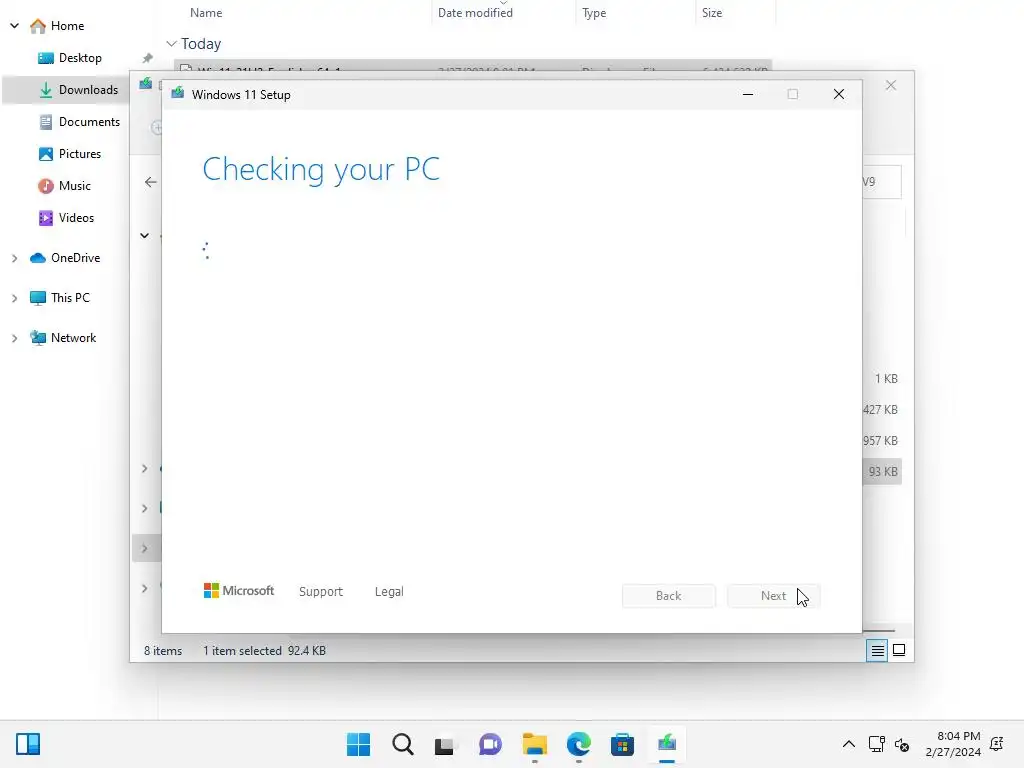1024x768 pixels.
Task: Sort files by the Name column
Action: 206,12
